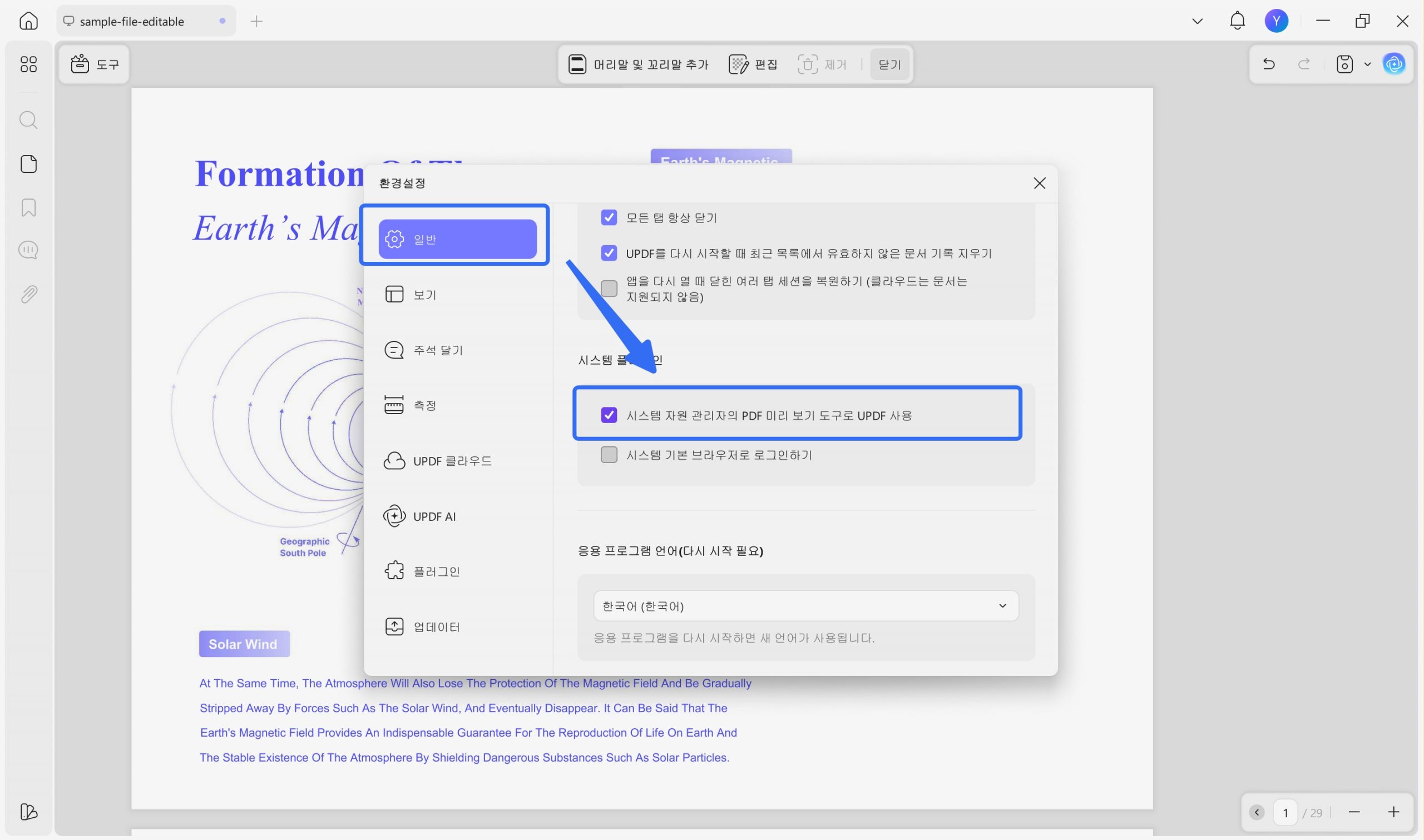Open the page panel icon in sidebar

[28, 164]
